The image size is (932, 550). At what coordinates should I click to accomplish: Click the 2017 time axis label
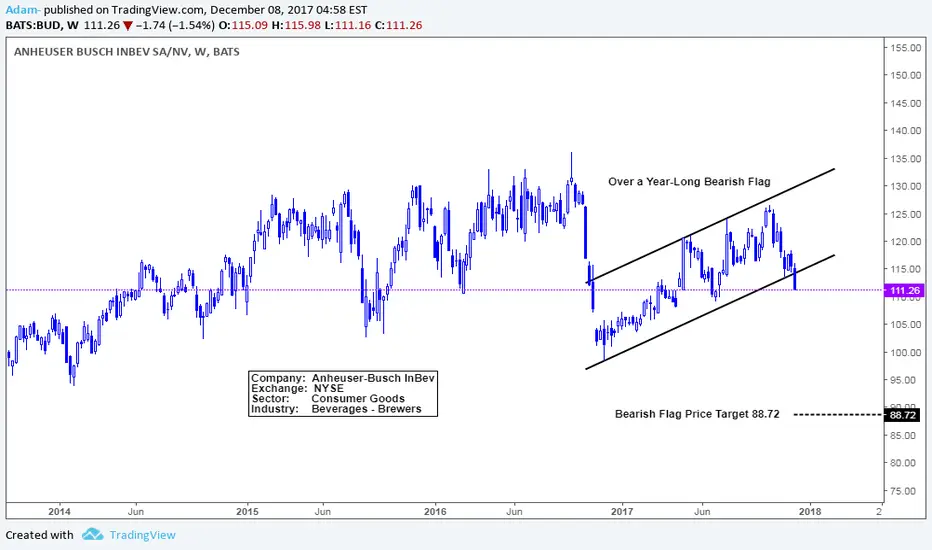622,511
